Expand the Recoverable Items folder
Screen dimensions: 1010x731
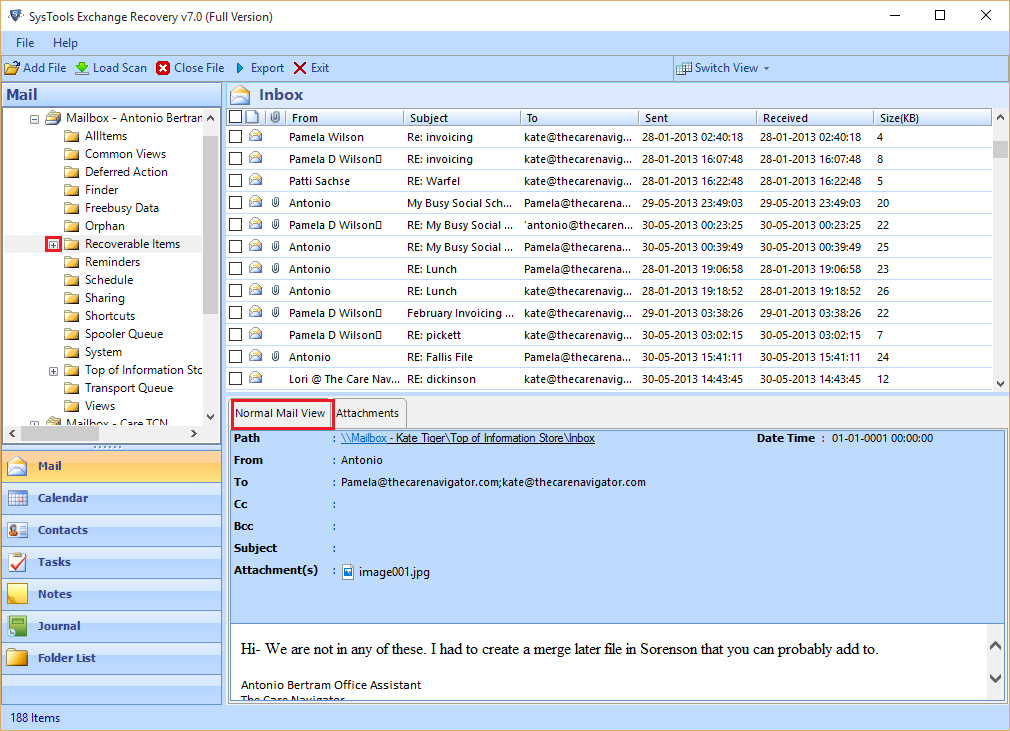[x=54, y=245]
